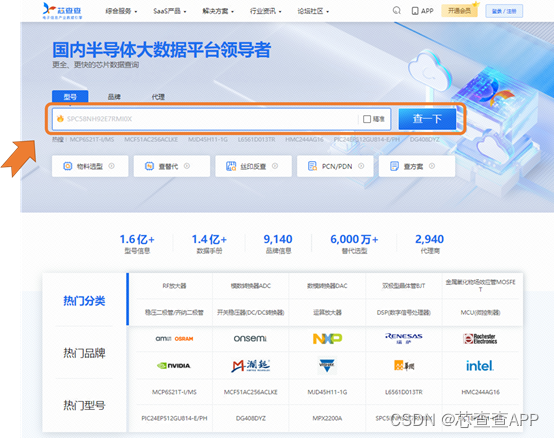Open hot model MPX2200A in table
This screenshot has width=554, height=438.
[327, 418]
